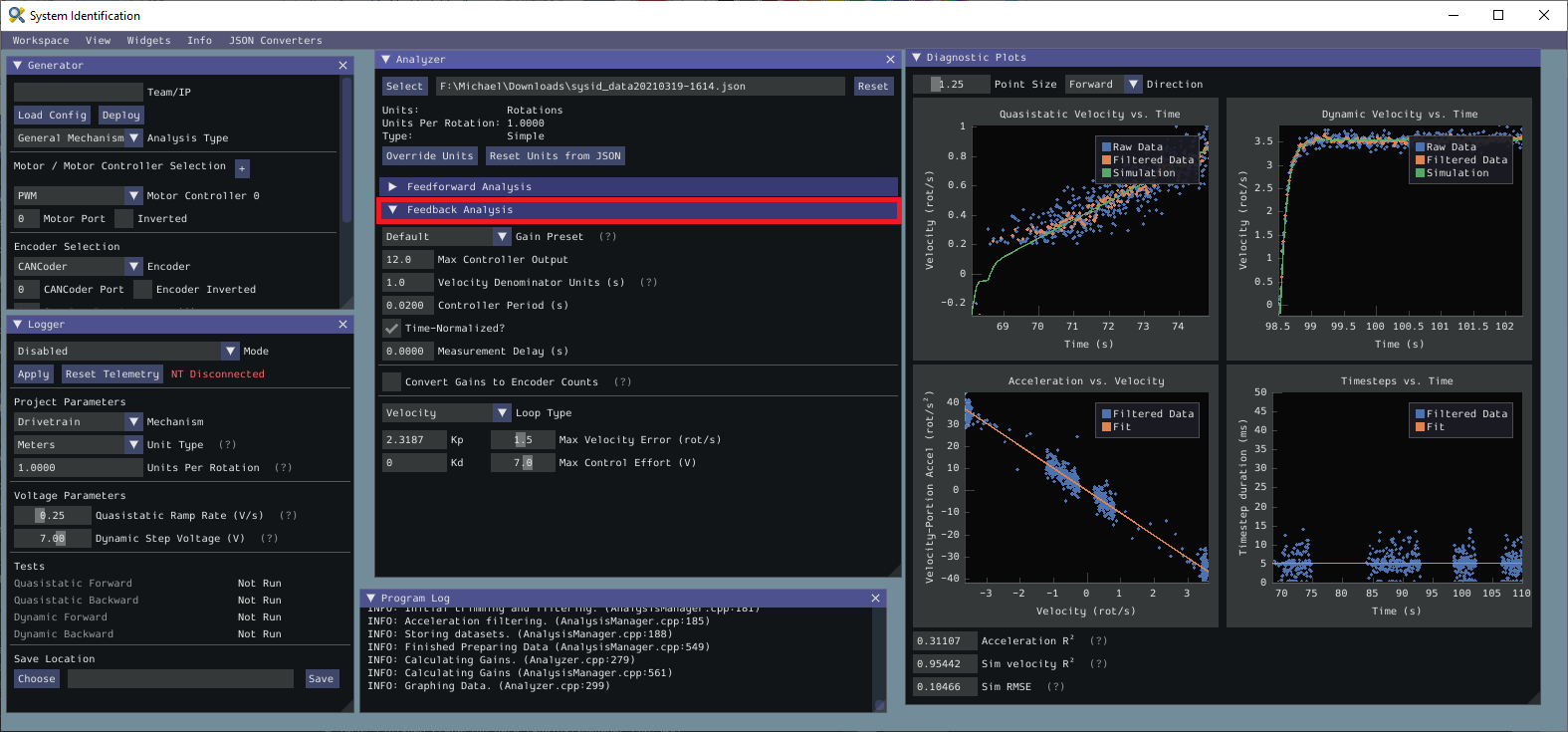Image resolution: width=1568 pixels, height=732 pixels.
Task: Adjust the Point Size slider
Action: [951, 85]
